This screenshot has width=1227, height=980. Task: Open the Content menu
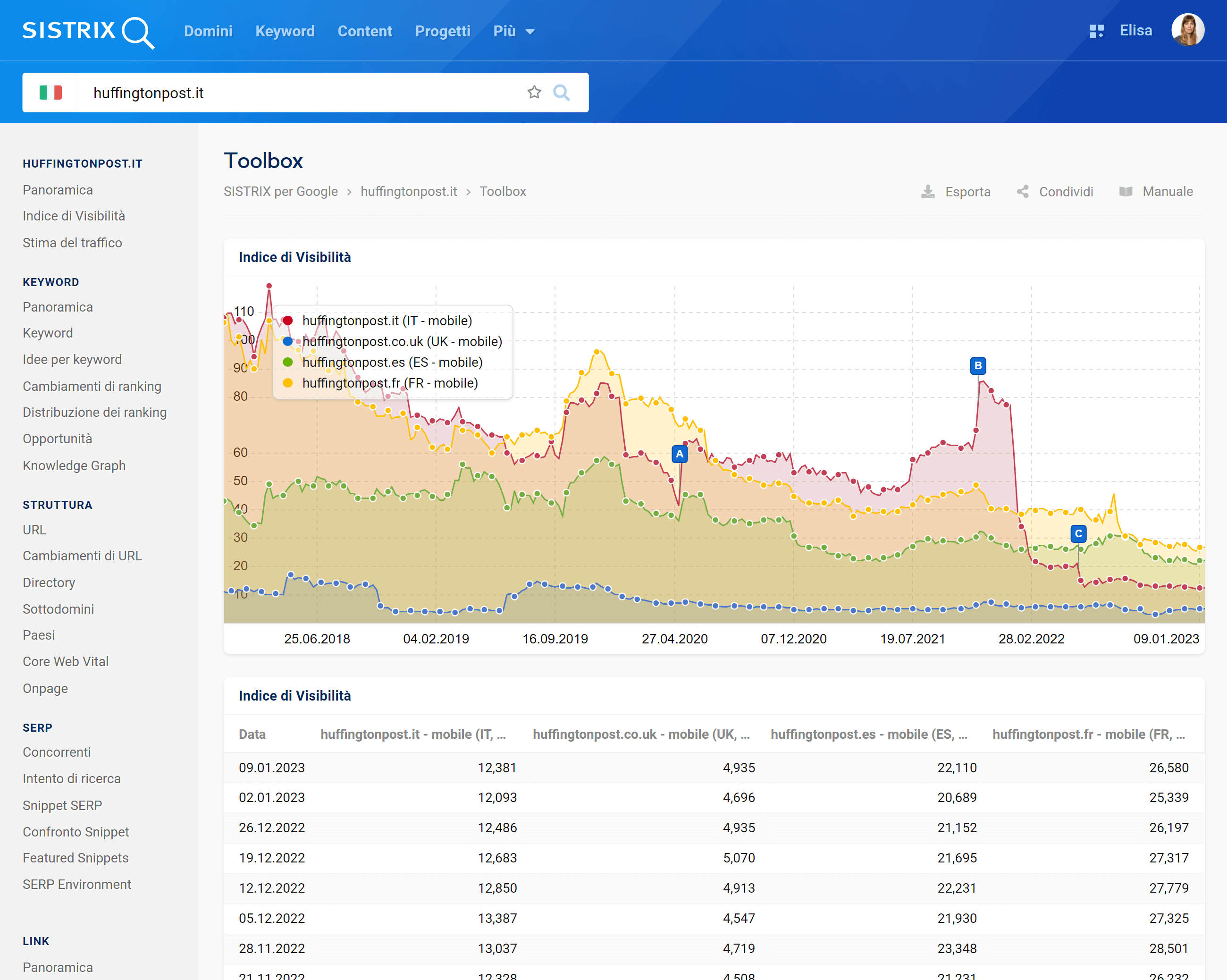(365, 31)
